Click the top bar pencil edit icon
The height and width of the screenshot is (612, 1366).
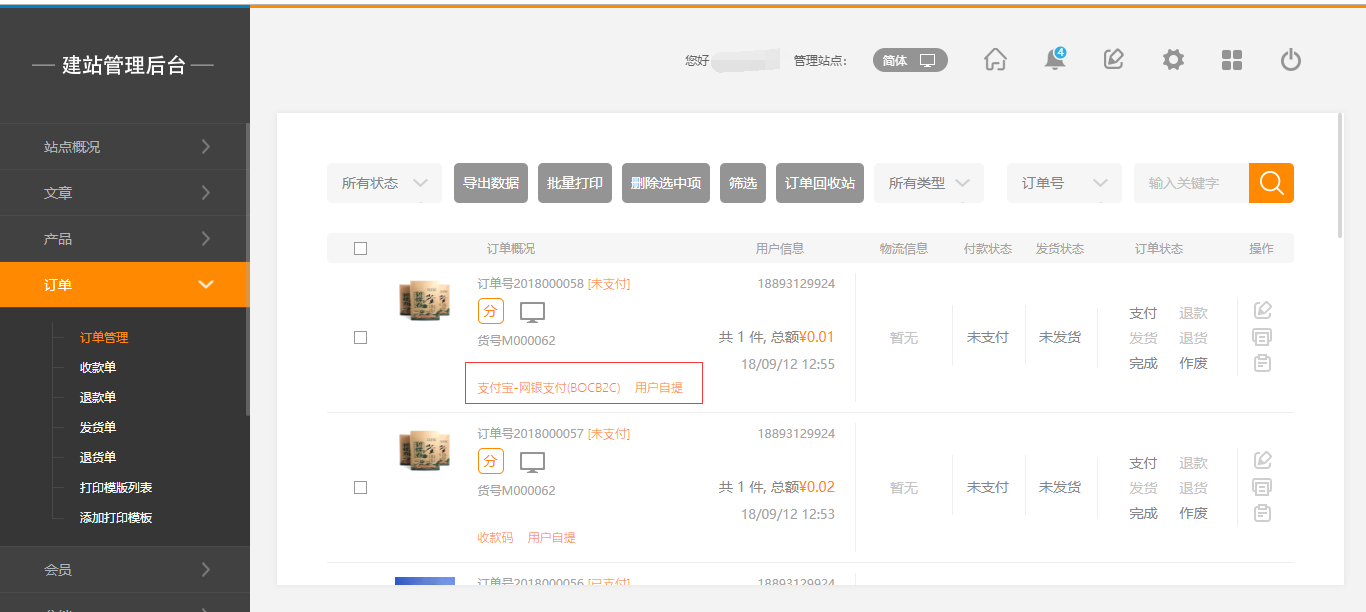pyautogui.click(x=1113, y=60)
